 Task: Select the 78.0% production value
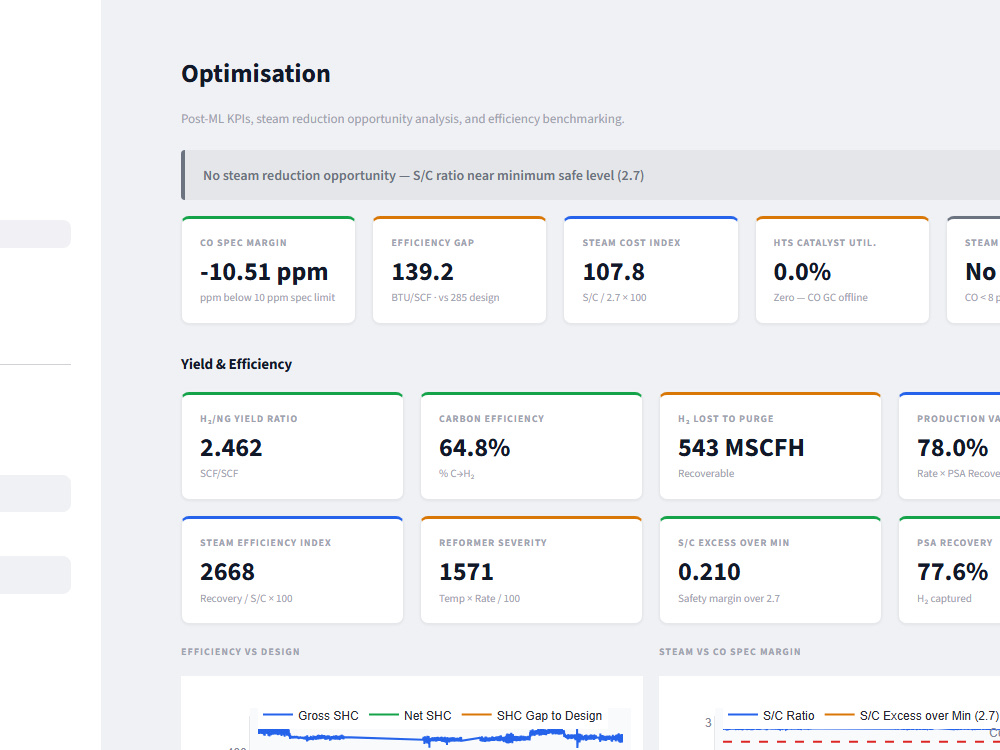pos(953,448)
